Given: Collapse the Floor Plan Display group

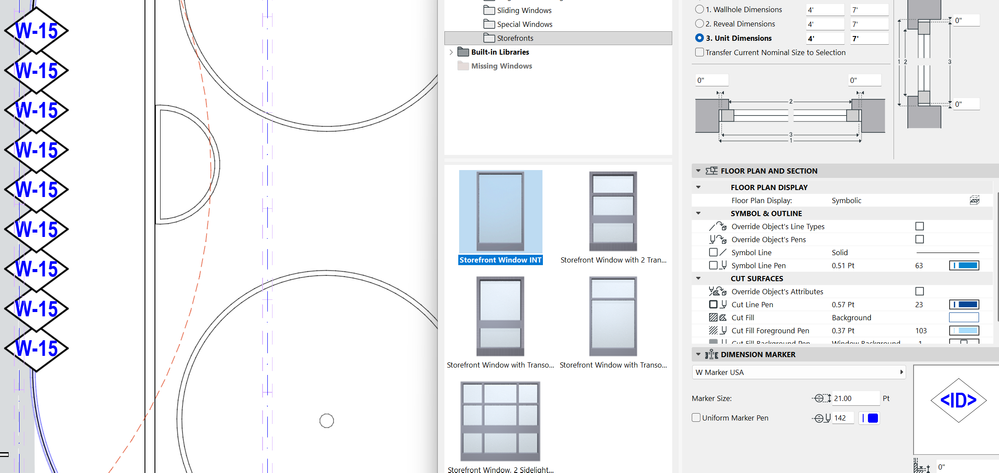Looking at the screenshot, I should click(698, 187).
